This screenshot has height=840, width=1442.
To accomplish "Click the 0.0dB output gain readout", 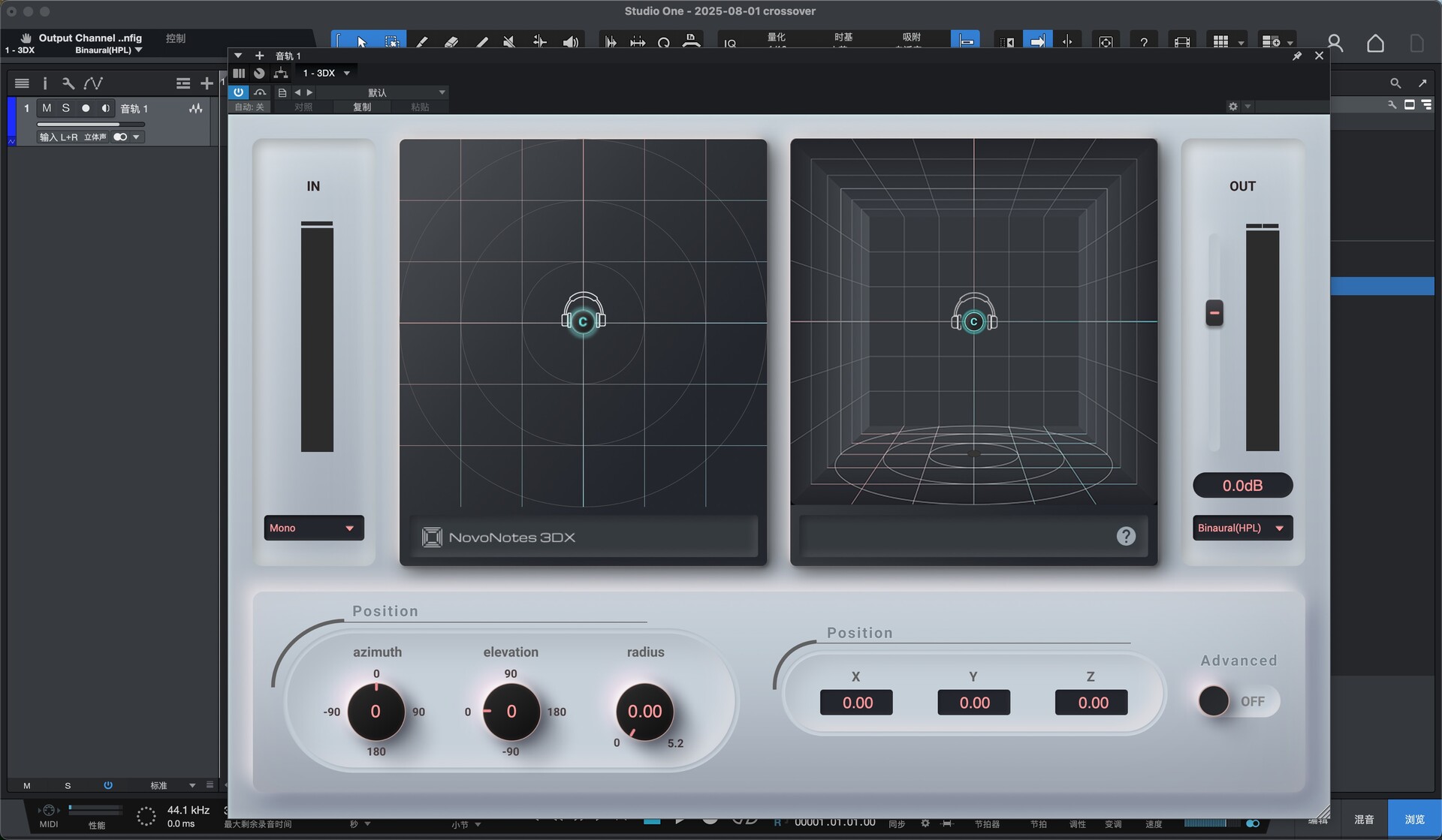I will pyautogui.click(x=1243, y=485).
